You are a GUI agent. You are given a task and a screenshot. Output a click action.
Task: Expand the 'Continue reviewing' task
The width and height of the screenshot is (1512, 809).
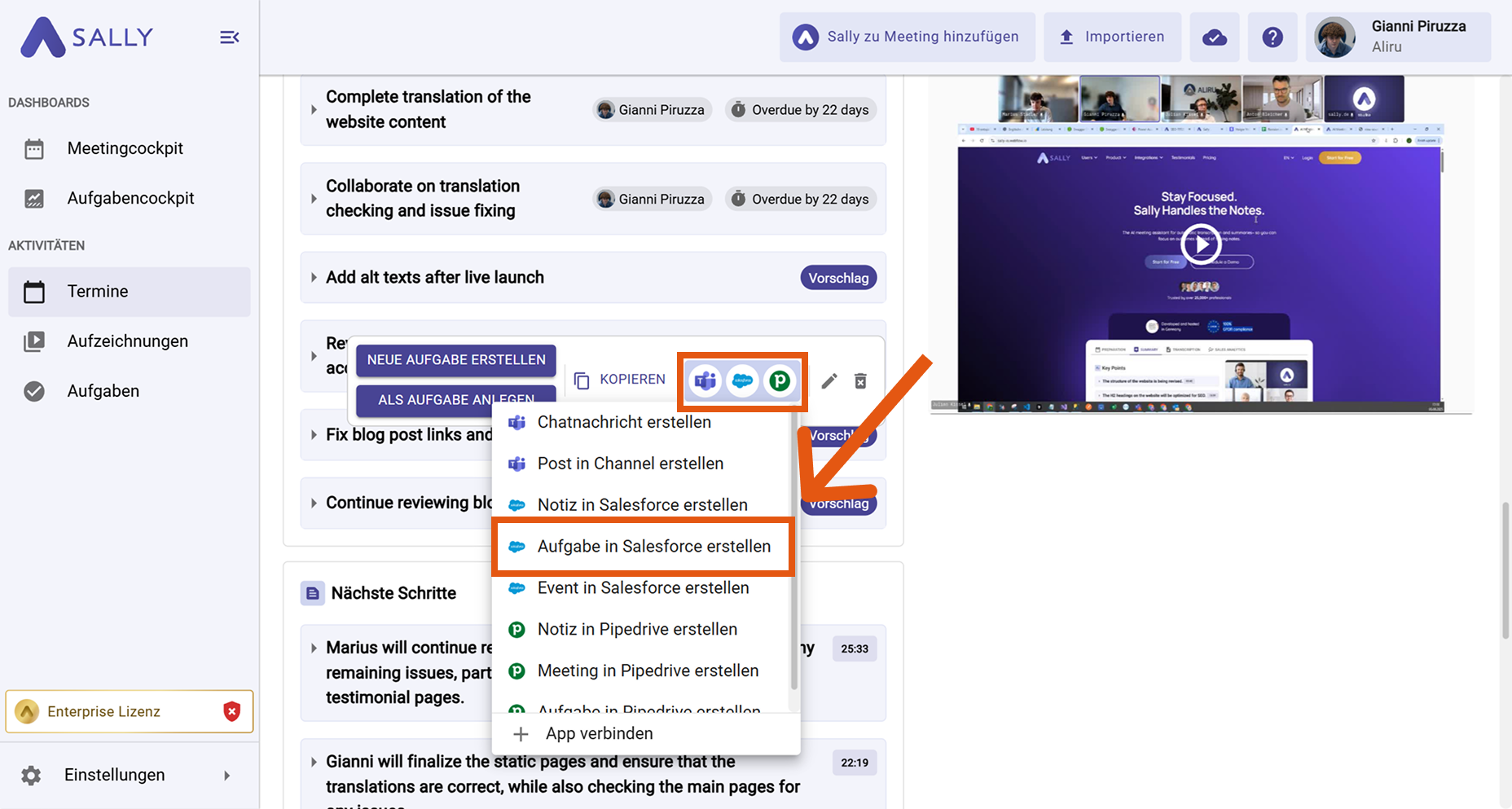pyautogui.click(x=314, y=503)
